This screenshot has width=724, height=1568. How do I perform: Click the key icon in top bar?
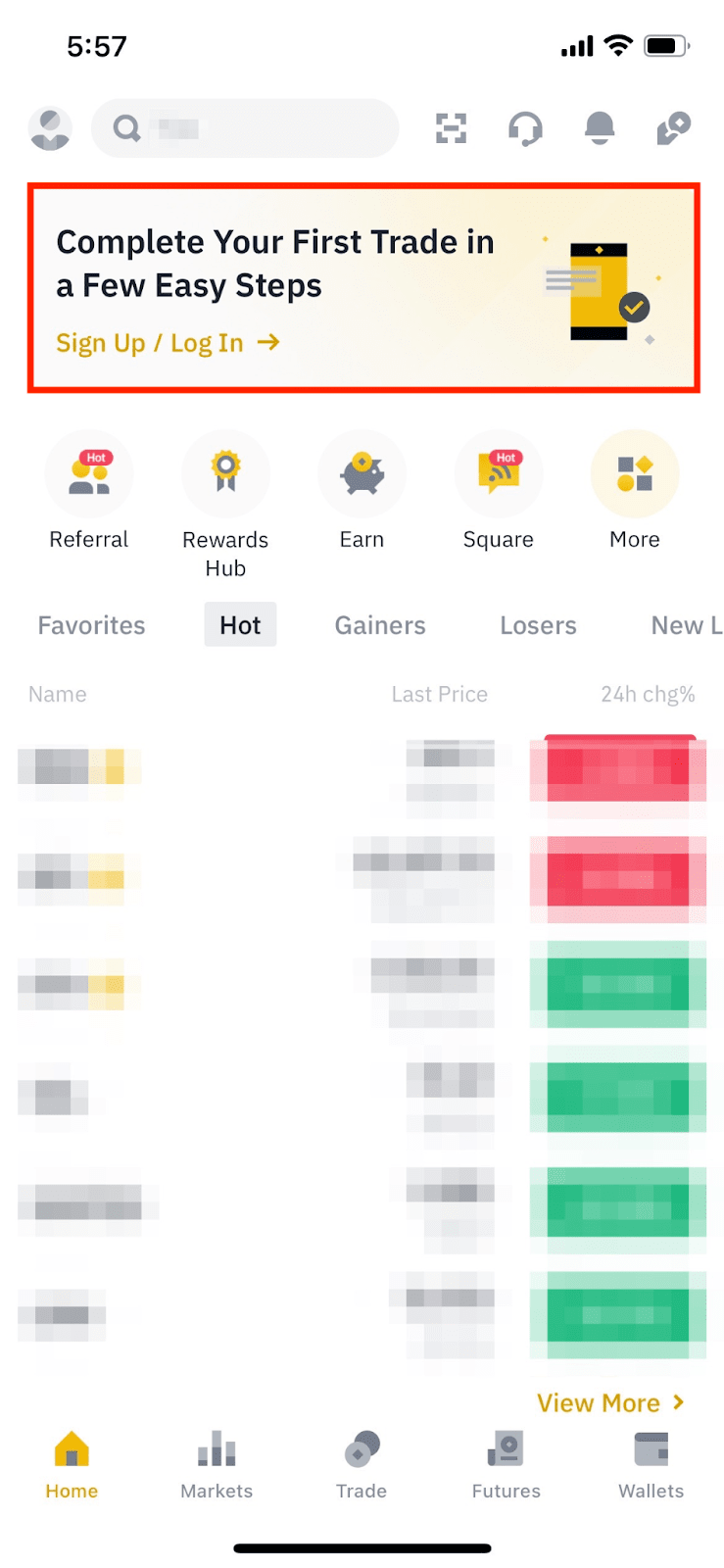pyautogui.click(x=672, y=128)
